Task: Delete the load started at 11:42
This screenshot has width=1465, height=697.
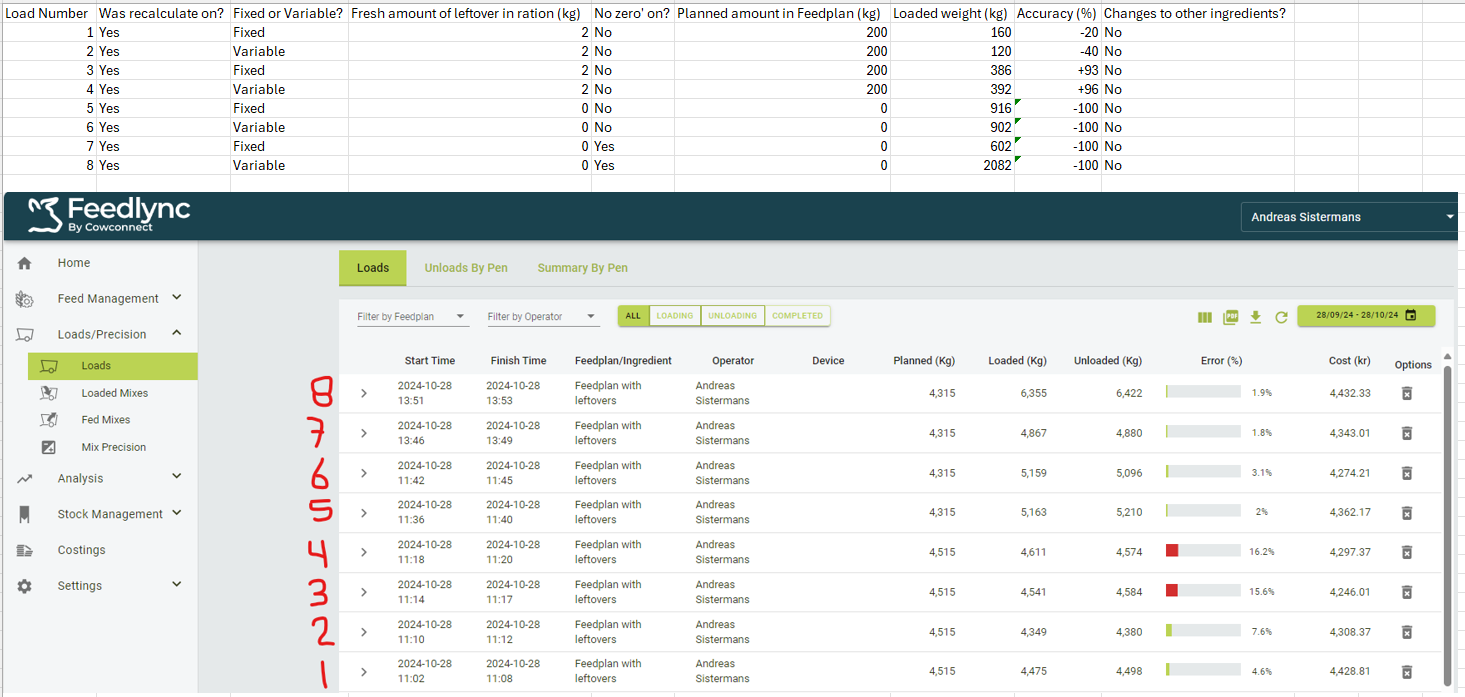Action: click(1406, 473)
